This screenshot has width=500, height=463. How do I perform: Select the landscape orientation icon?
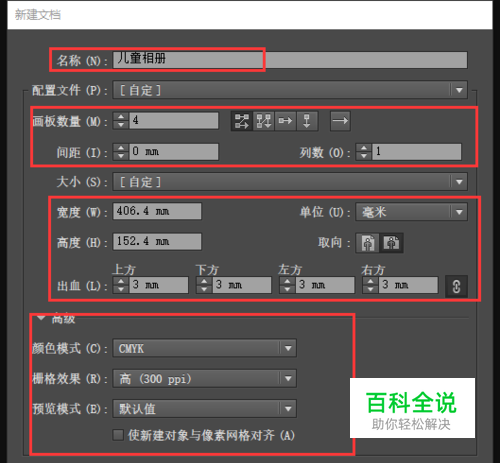[391, 243]
